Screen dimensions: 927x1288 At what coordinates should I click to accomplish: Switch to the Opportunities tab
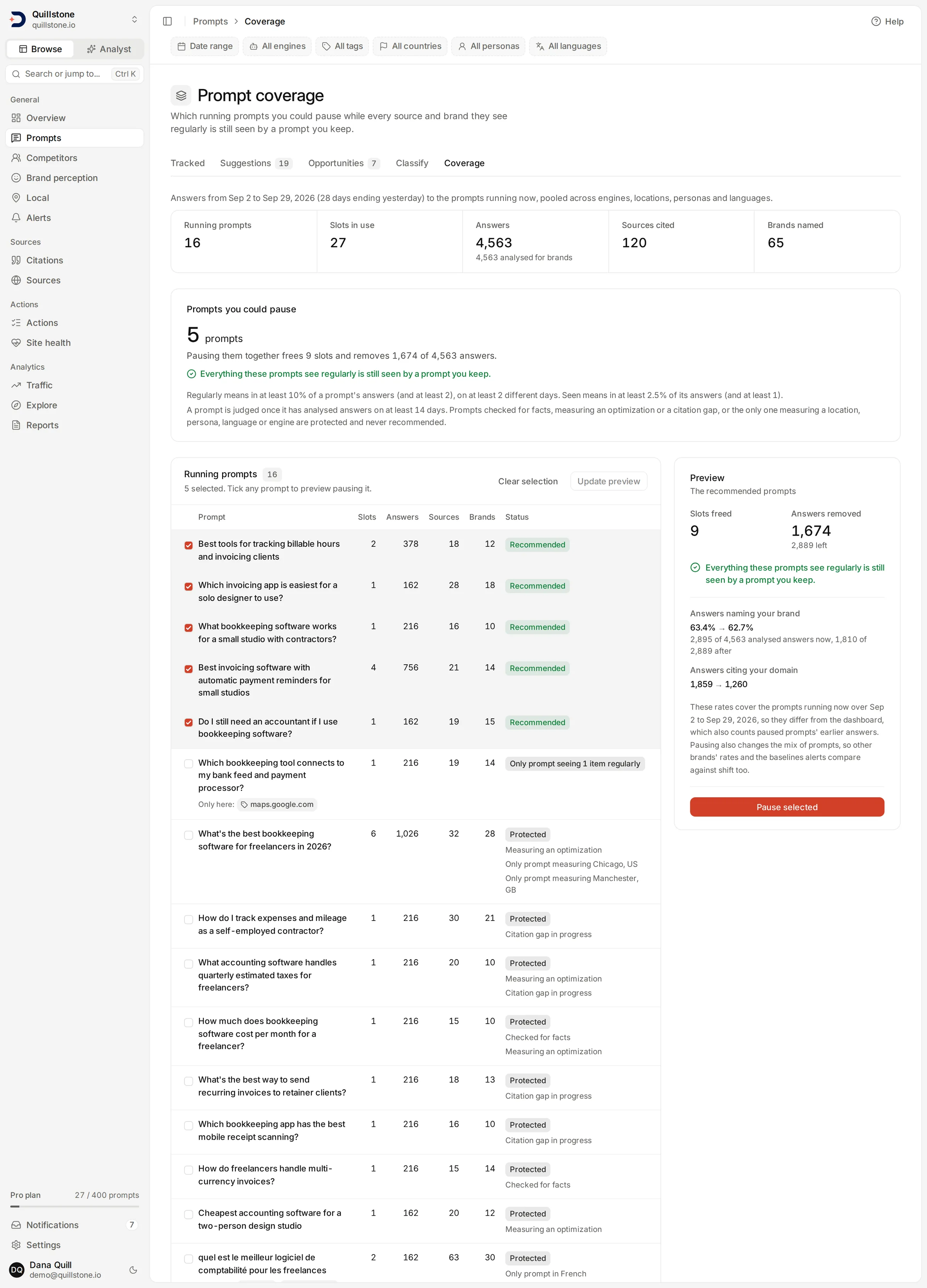344,163
